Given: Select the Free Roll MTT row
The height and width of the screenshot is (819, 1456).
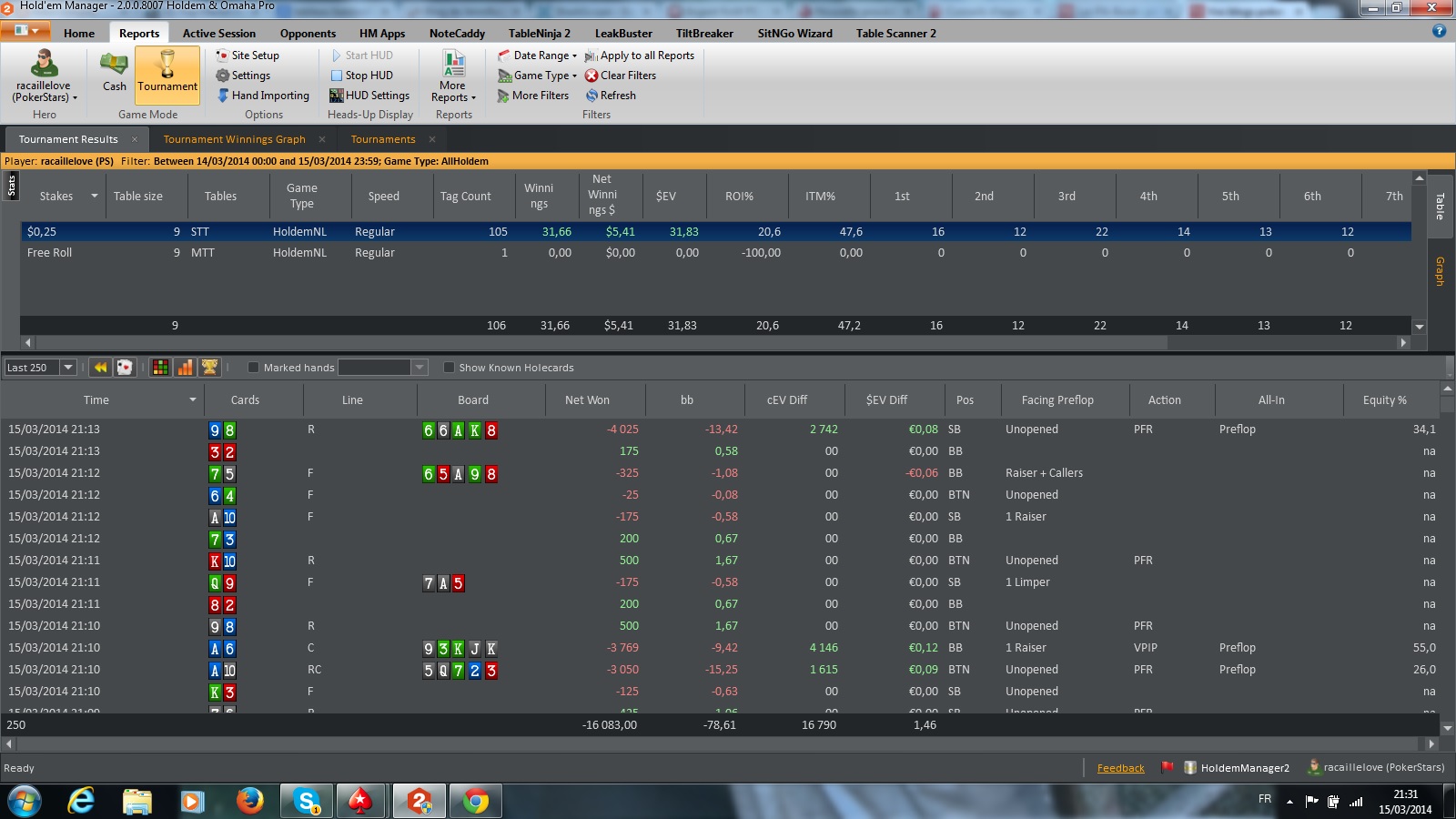Looking at the screenshot, I should coord(715,253).
